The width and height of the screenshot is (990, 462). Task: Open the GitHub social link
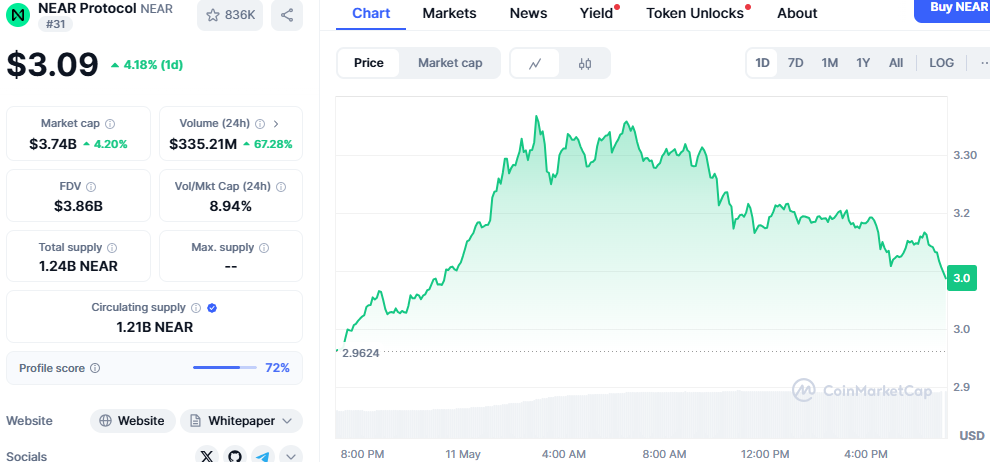(x=235, y=456)
